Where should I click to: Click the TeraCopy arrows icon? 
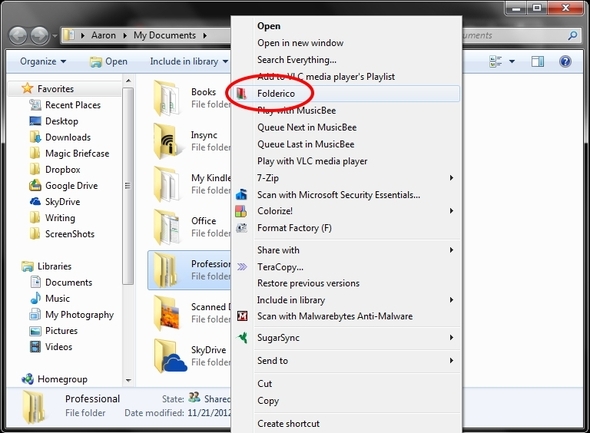(242, 267)
